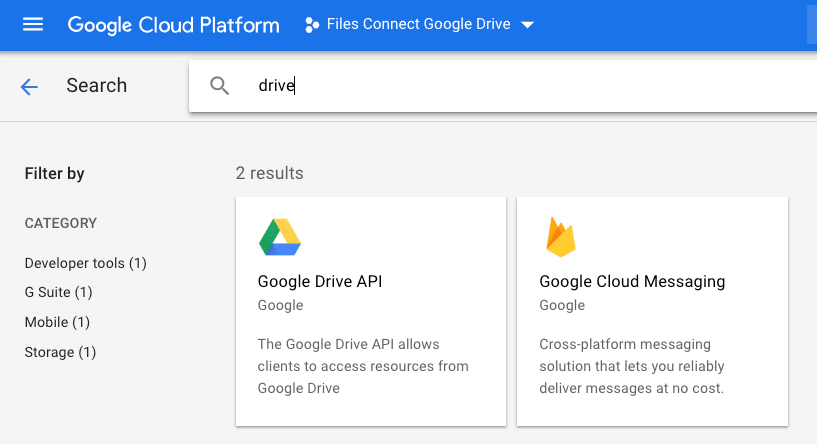The height and width of the screenshot is (444, 817).
Task: Apply the Storage category filter
Action: coord(60,352)
